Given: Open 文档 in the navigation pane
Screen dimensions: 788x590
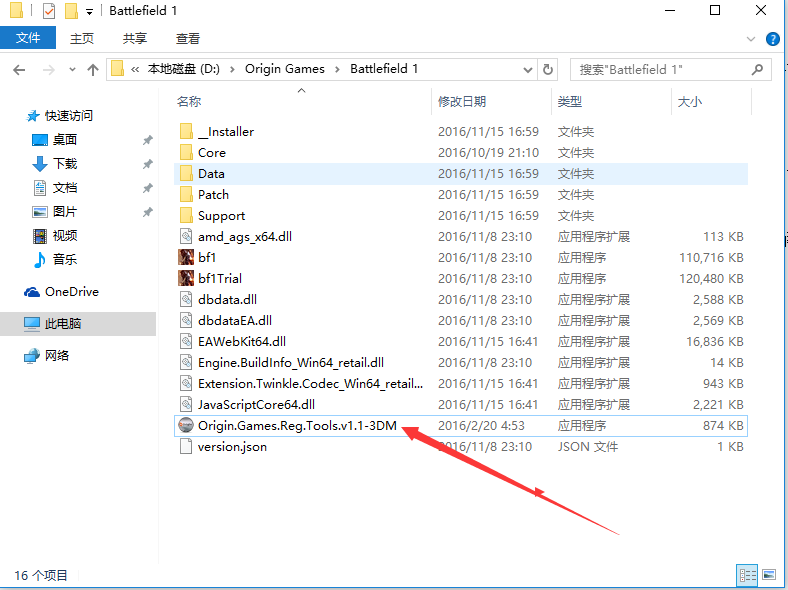Looking at the screenshot, I should click(65, 188).
